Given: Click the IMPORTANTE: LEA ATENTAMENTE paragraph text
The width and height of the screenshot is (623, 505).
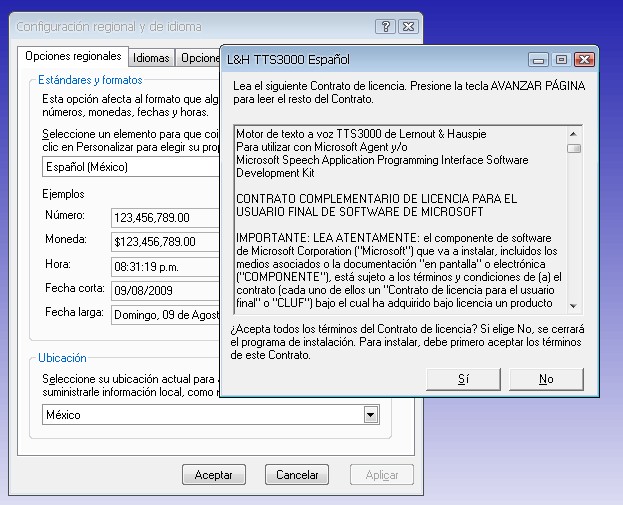Looking at the screenshot, I should coord(399,270).
